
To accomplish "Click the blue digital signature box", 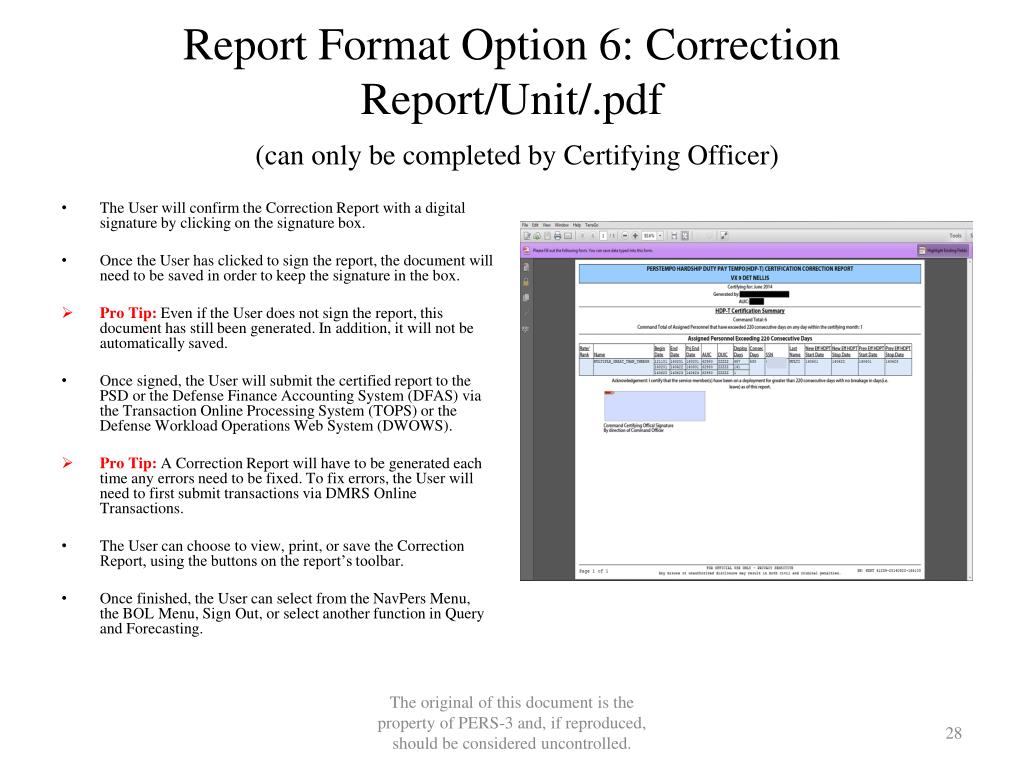I will [x=654, y=406].
